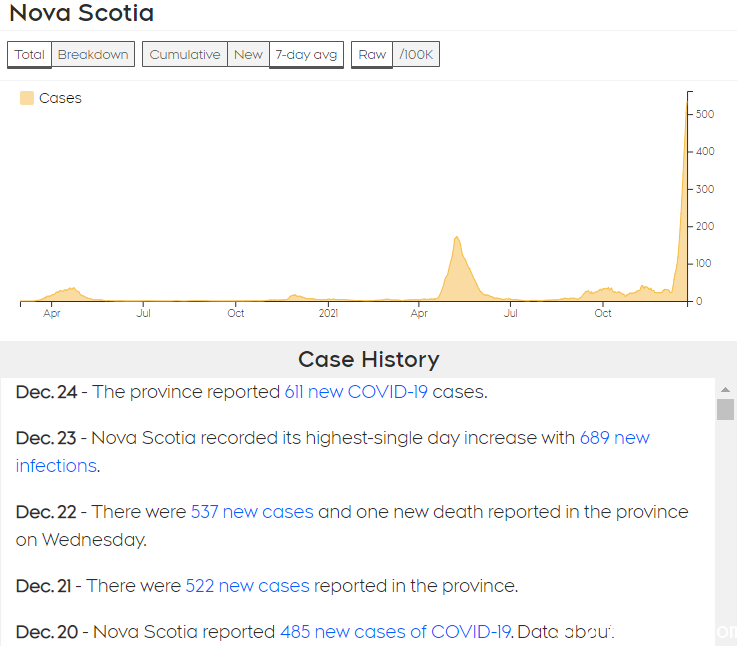Select the New cases option
This screenshot has width=747, height=646.
248,54
